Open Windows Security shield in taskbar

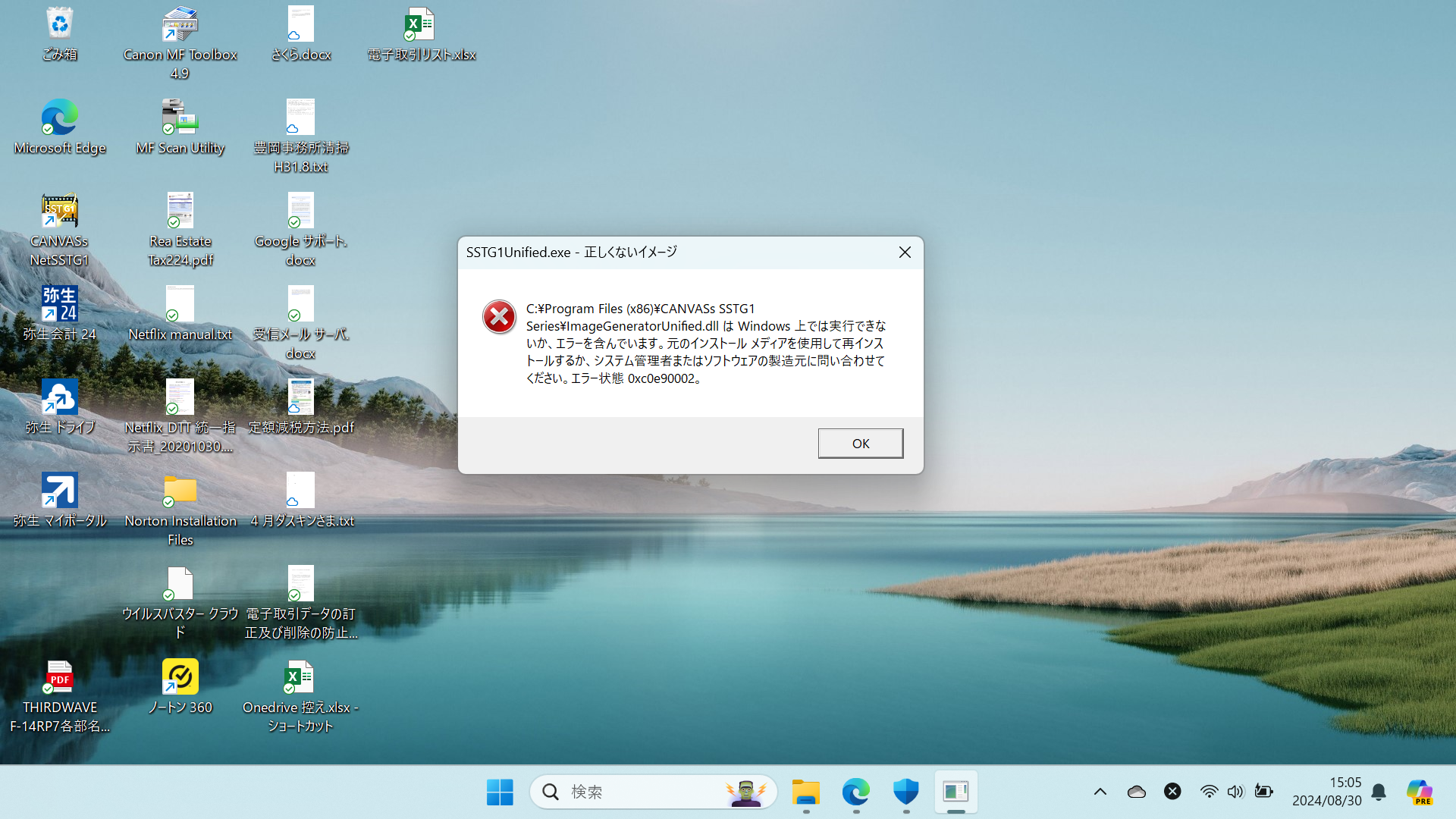tap(906, 792)
